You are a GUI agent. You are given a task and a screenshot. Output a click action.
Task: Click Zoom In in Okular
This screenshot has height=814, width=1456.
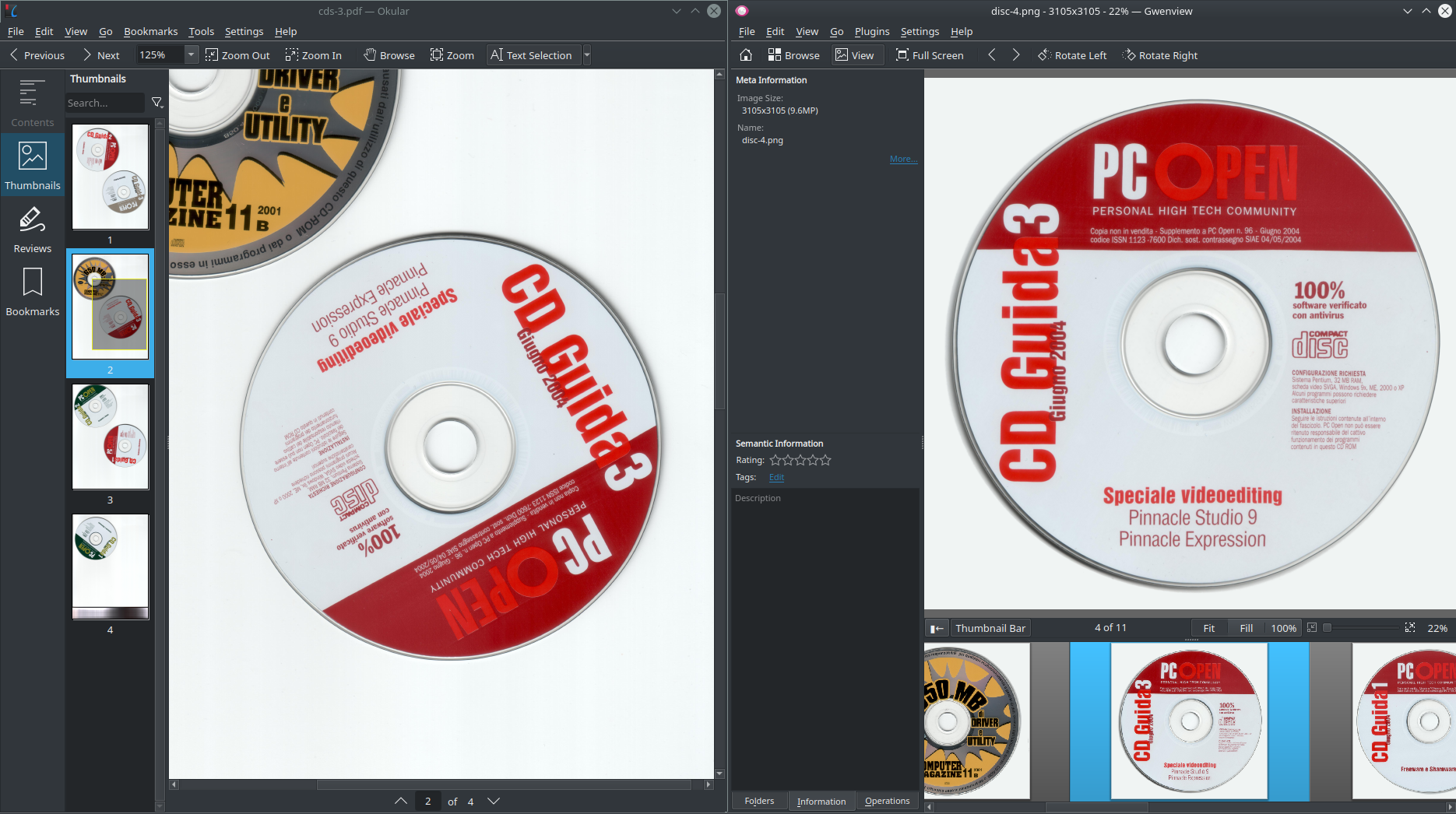coord(313,55)
